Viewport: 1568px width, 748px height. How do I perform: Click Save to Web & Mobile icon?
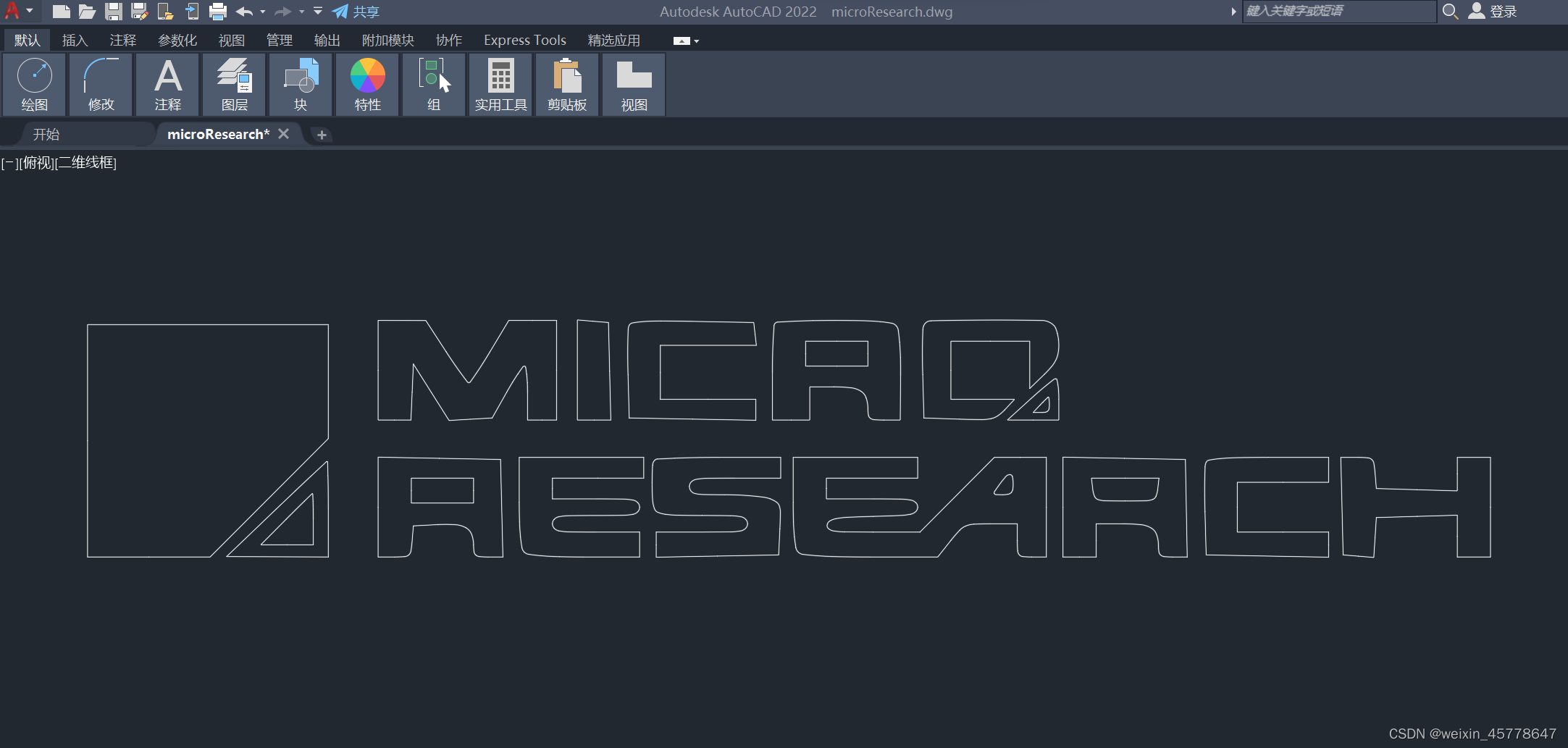(192, 12)
